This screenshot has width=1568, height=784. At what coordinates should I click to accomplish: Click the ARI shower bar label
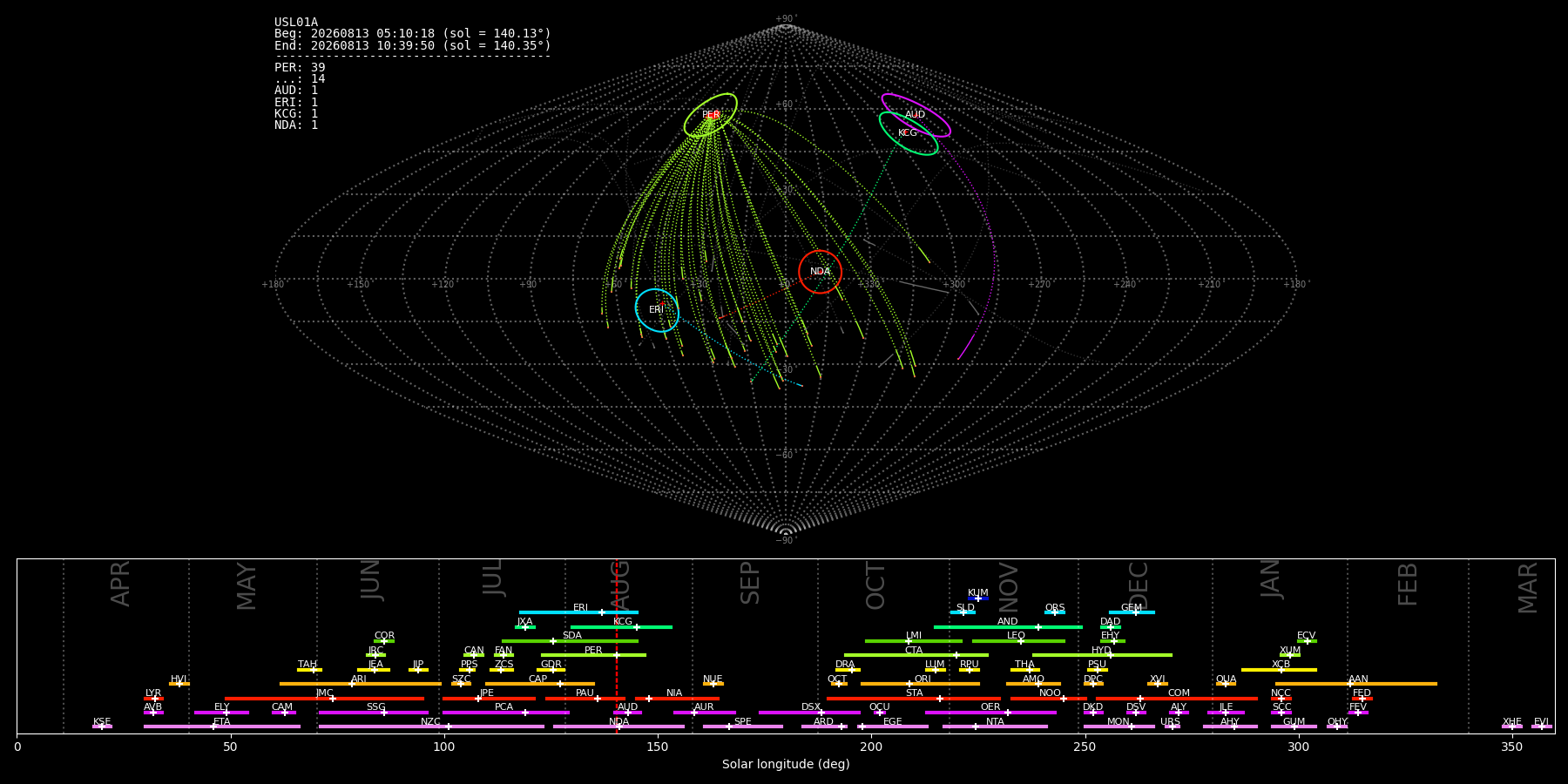tap(359, 679)
